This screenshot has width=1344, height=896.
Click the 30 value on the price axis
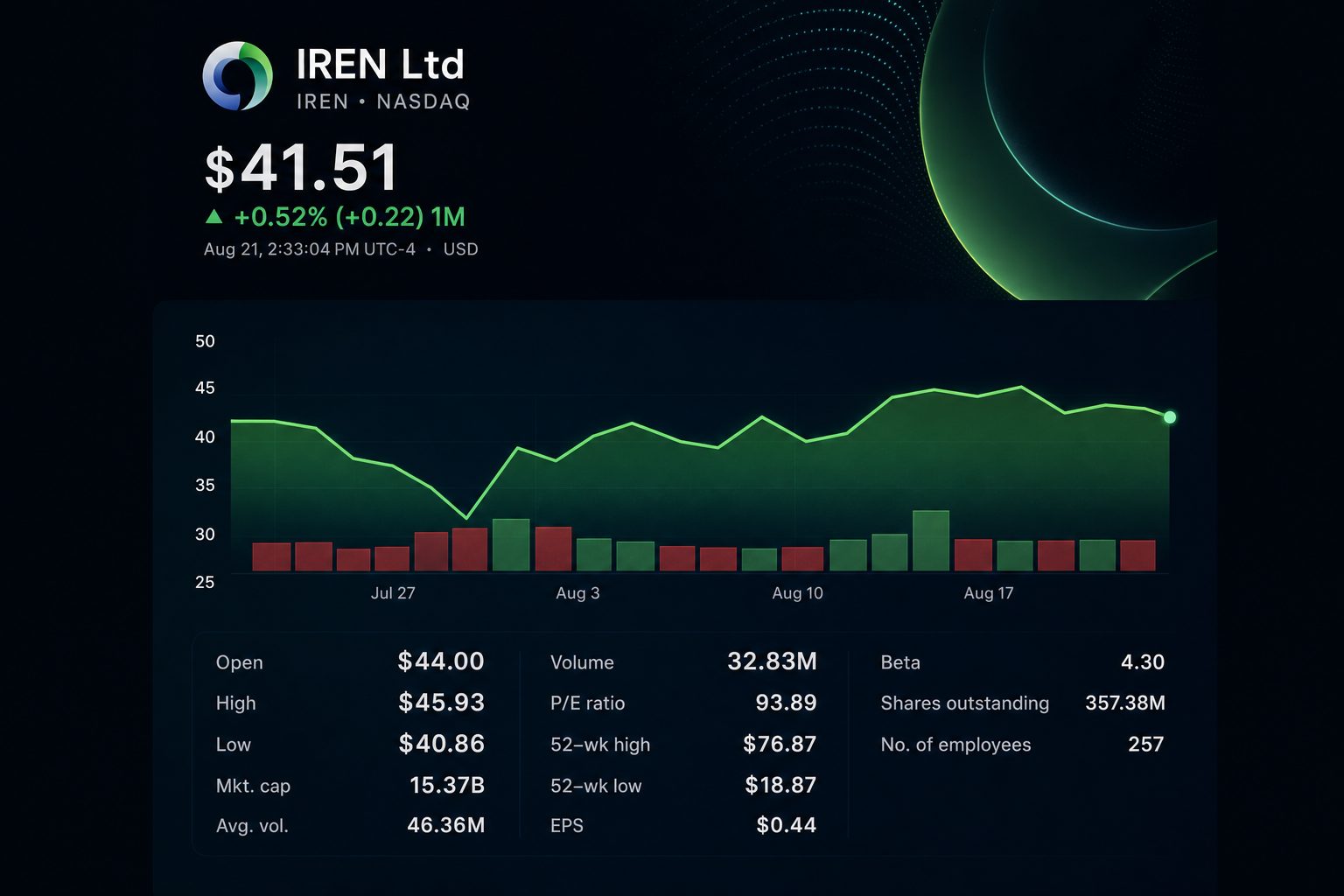tap(205, 534)
